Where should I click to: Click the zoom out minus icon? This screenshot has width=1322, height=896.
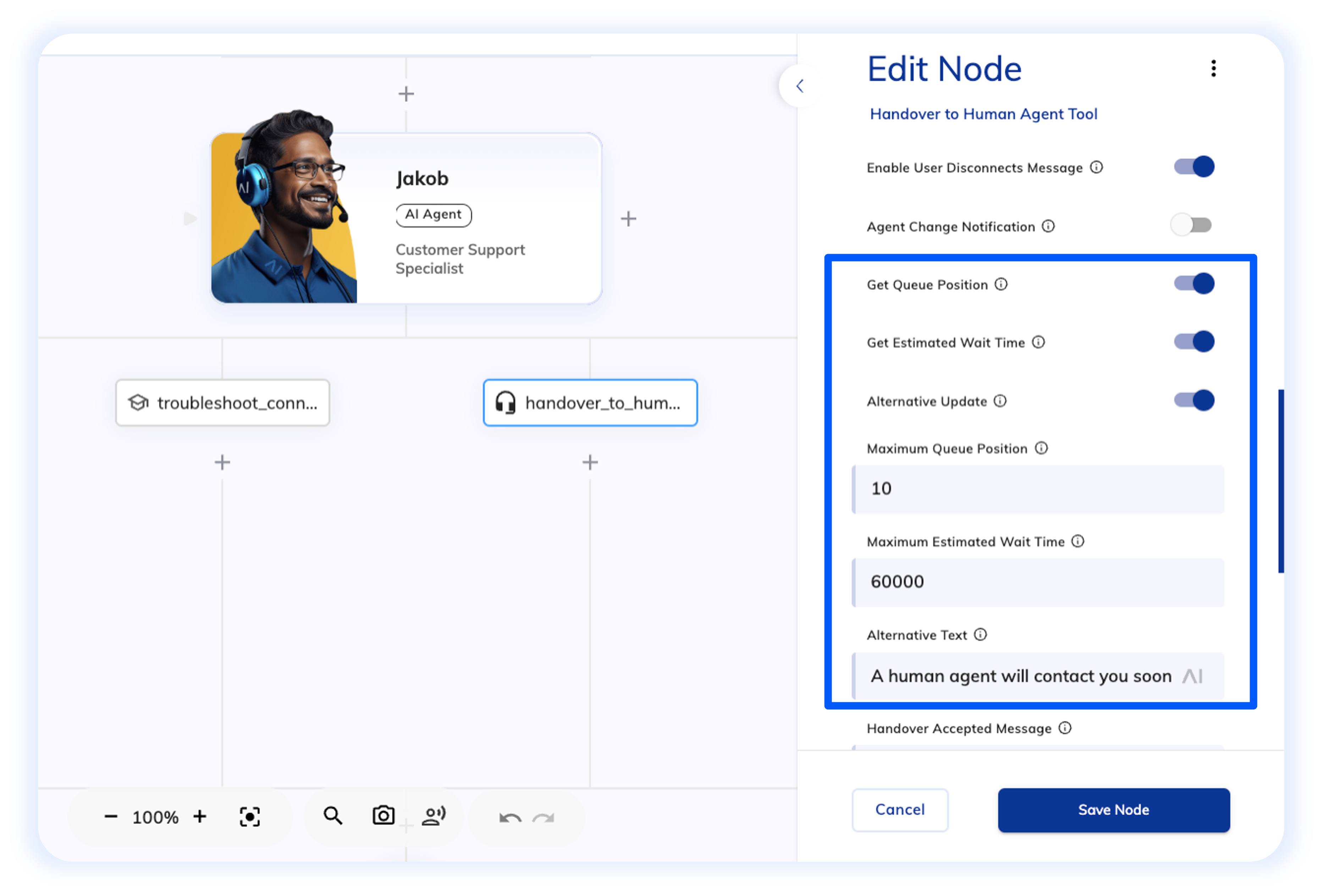[110, 817]
